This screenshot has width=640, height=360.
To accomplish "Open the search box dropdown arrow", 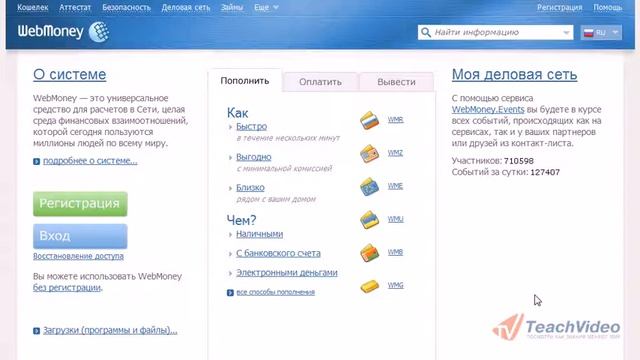I will point(567,33).
